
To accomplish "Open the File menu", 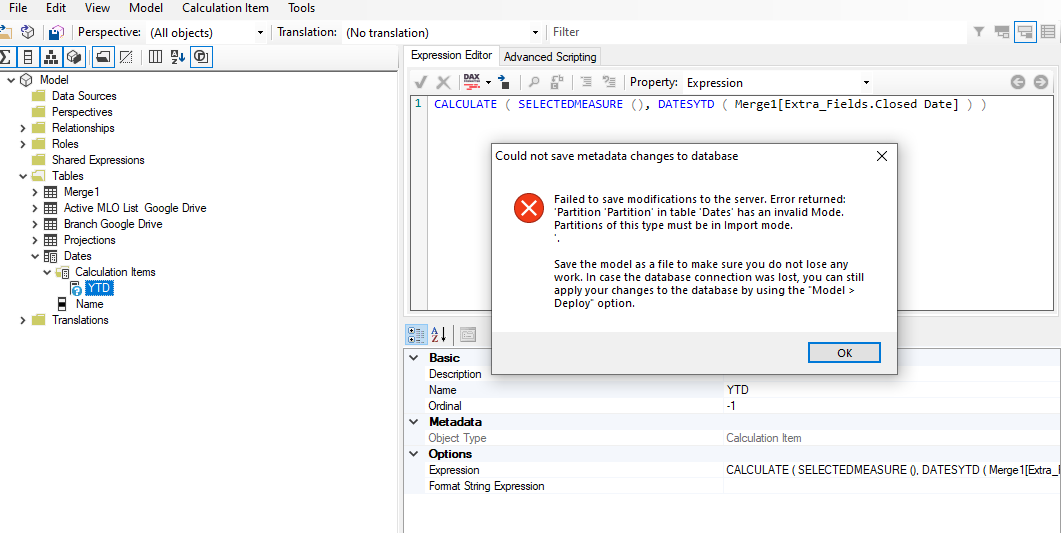I will coord(18,8).
